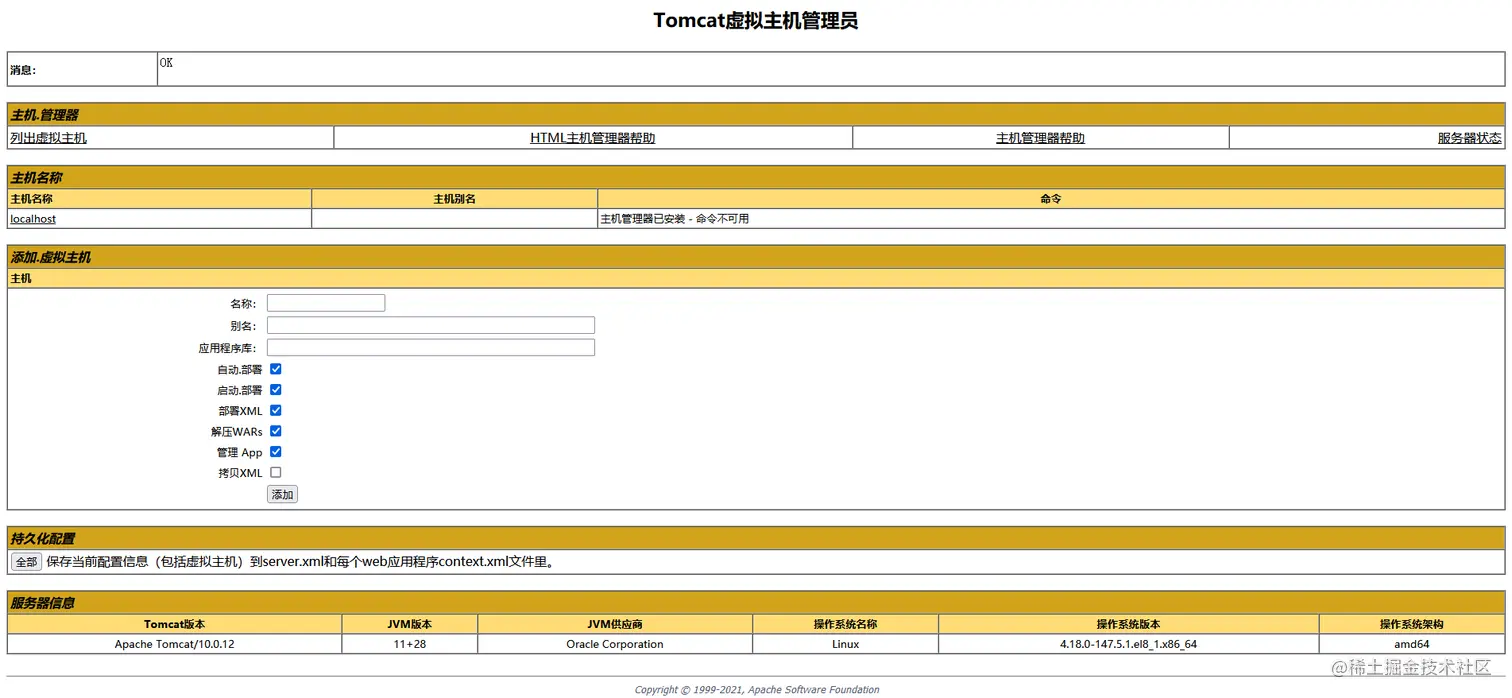Focus the 应用程序库 input field
Image resolution: width=1512 pixels, height=698 pixels.
431,347
